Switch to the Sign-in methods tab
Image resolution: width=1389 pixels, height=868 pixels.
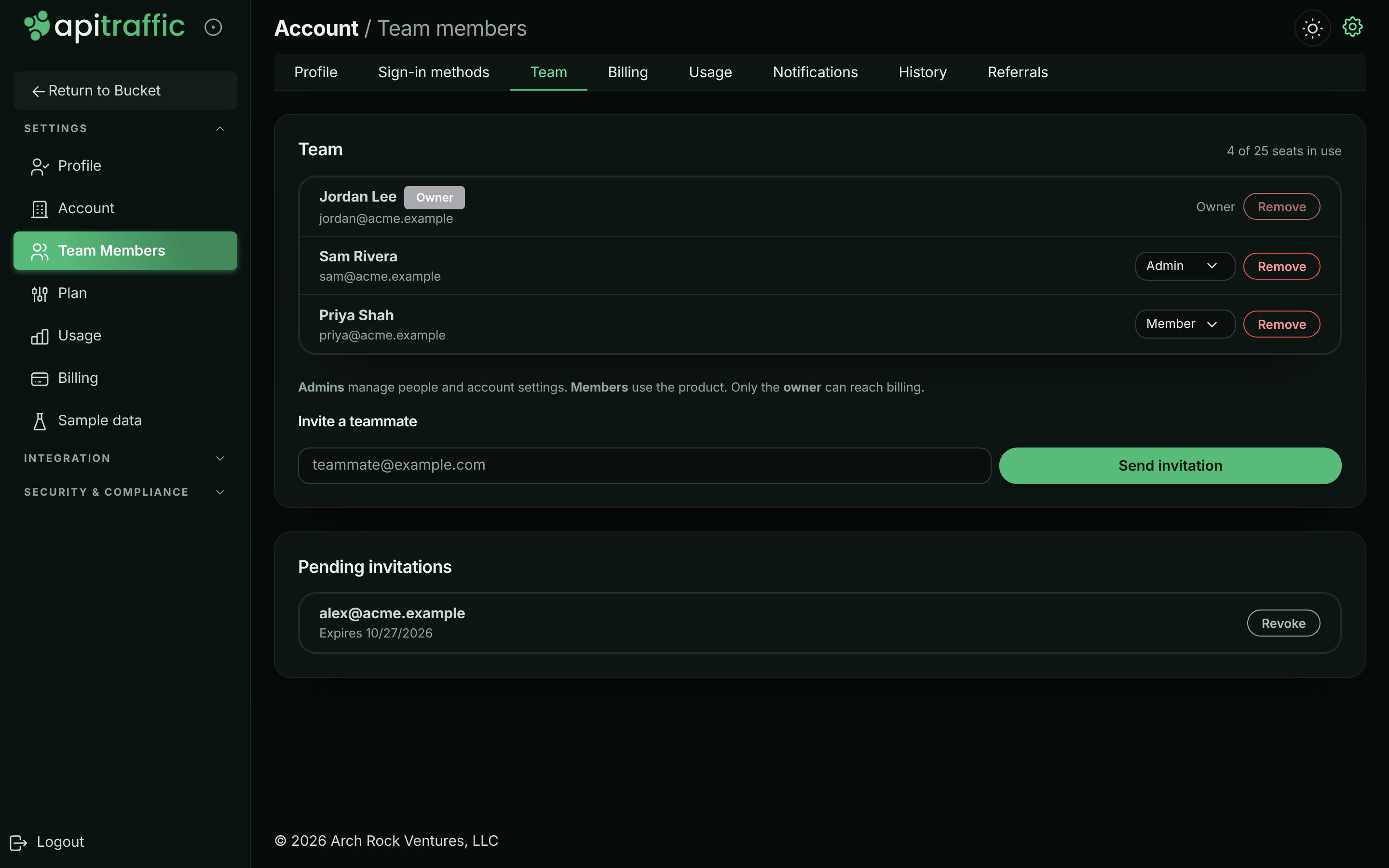(434, 72)
